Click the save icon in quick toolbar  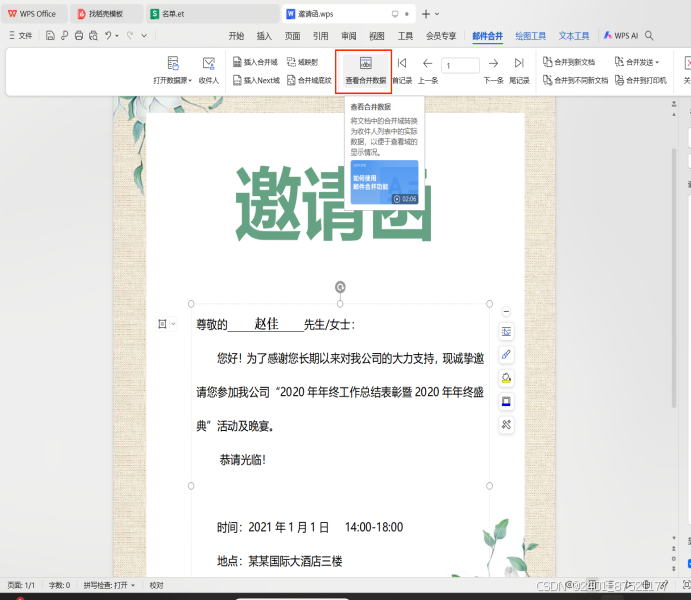50,36
